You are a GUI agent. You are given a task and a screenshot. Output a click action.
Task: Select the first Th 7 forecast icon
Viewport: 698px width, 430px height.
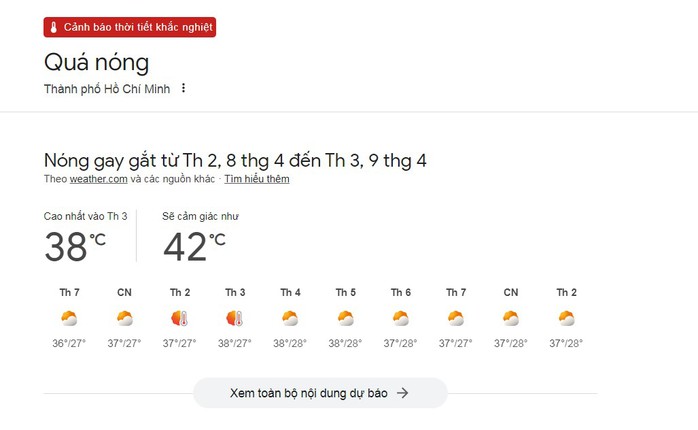tap(69, 318)
